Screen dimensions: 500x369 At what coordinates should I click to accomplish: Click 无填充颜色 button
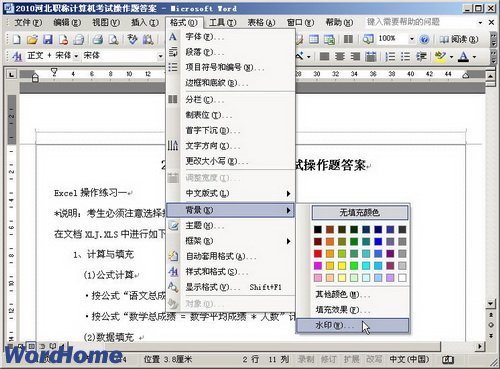pyautogui.click(x=360, y=213)
